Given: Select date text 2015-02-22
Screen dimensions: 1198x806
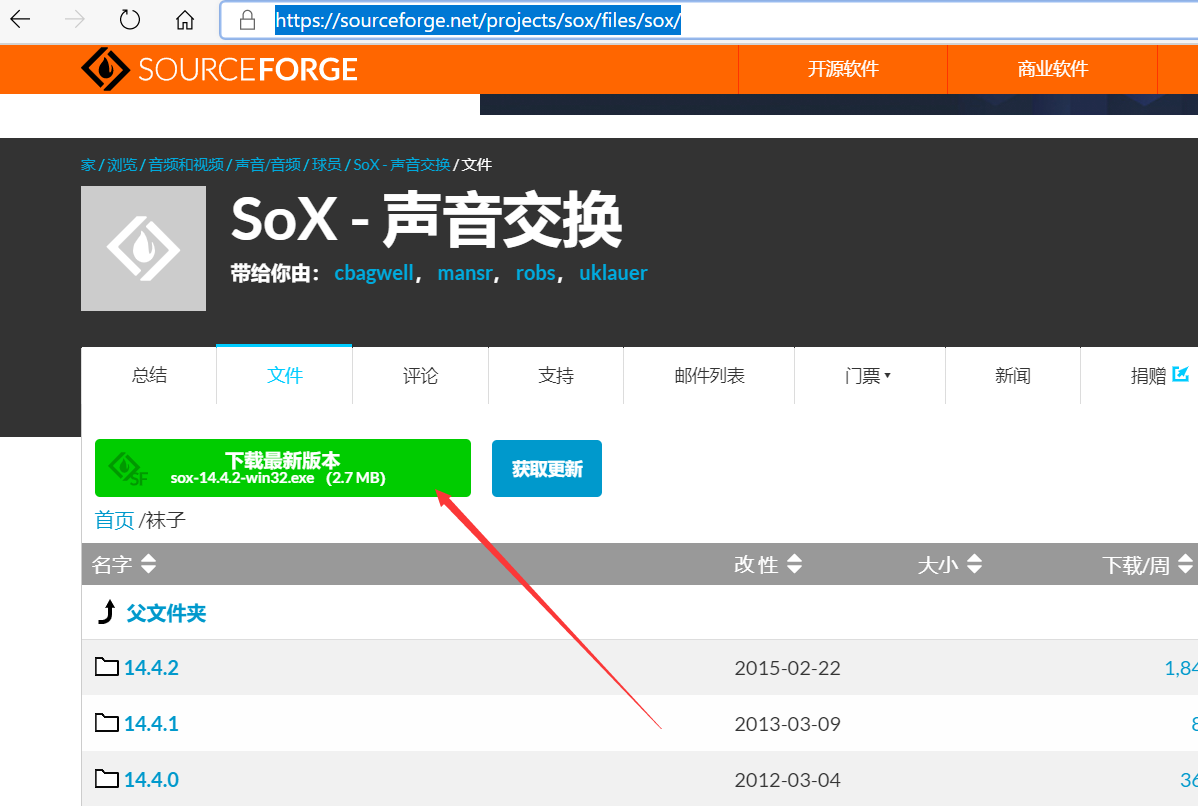Looking at the screenshot, I should pos(787,668).
